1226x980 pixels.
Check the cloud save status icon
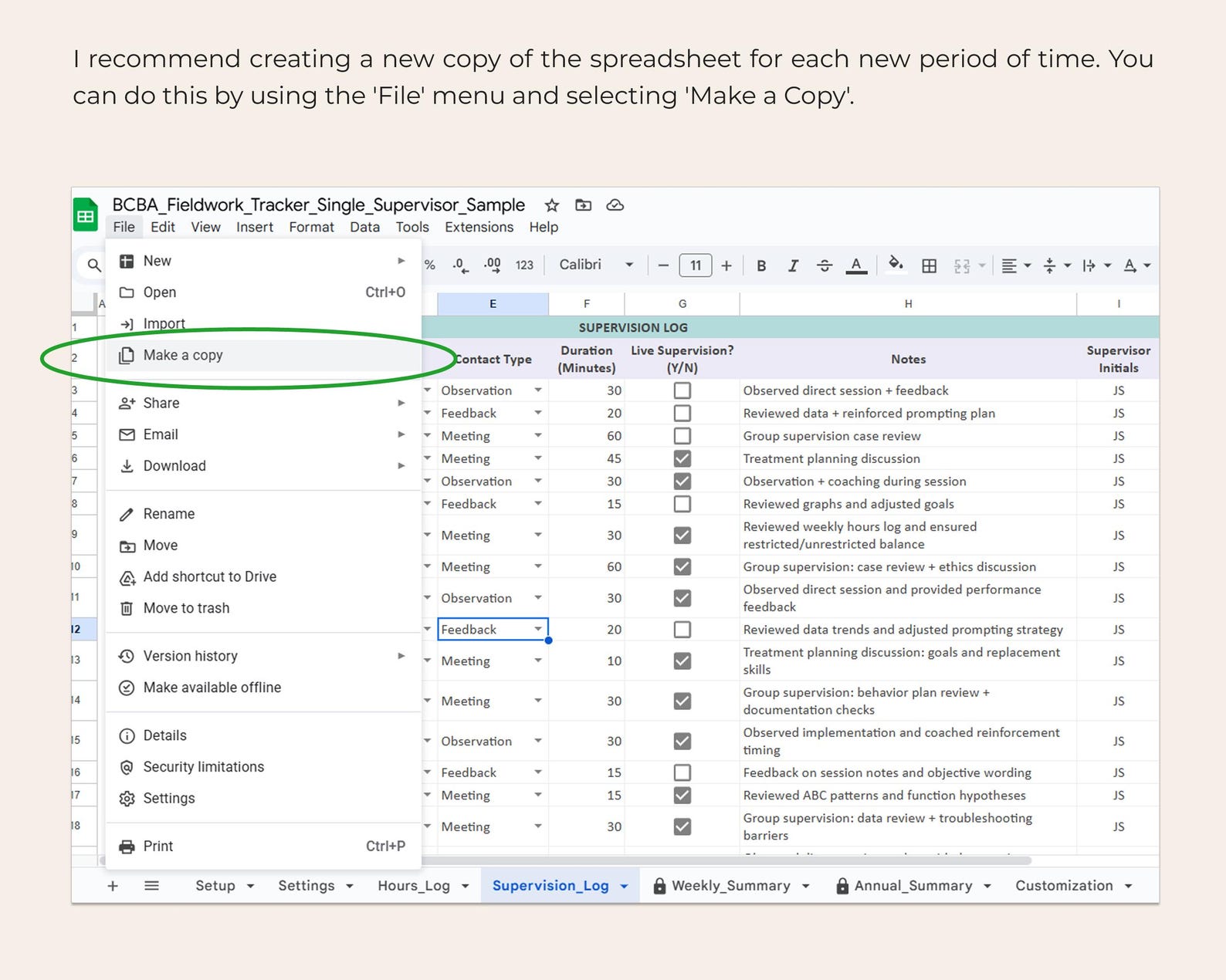tap(615, 205)
